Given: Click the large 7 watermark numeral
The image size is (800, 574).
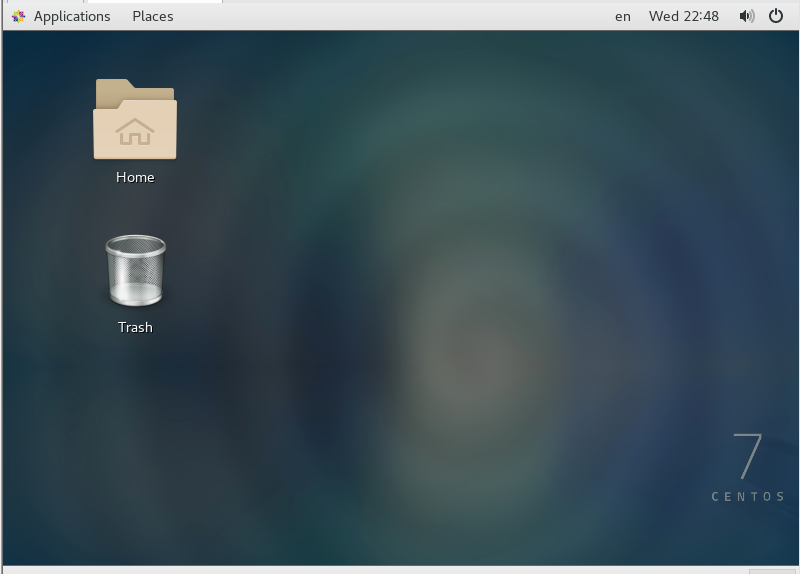Looking at the screenshot, I should [x=748, y=456].
